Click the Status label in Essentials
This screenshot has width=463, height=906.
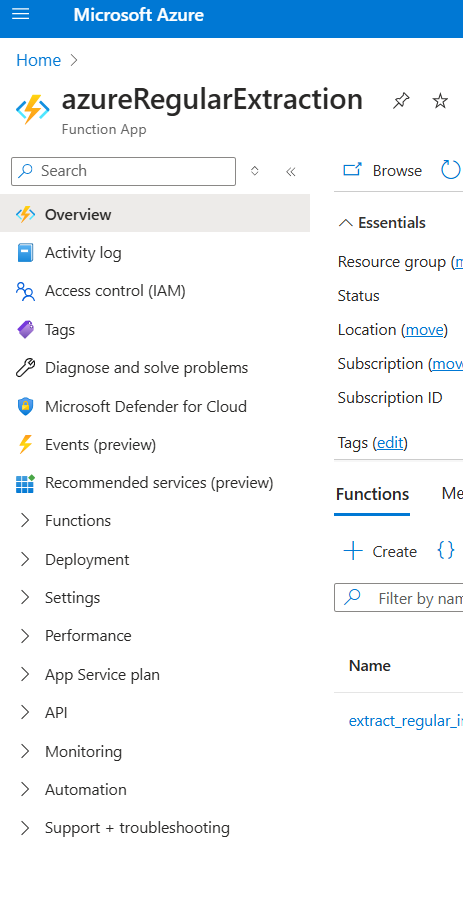(x=358, y=296)
